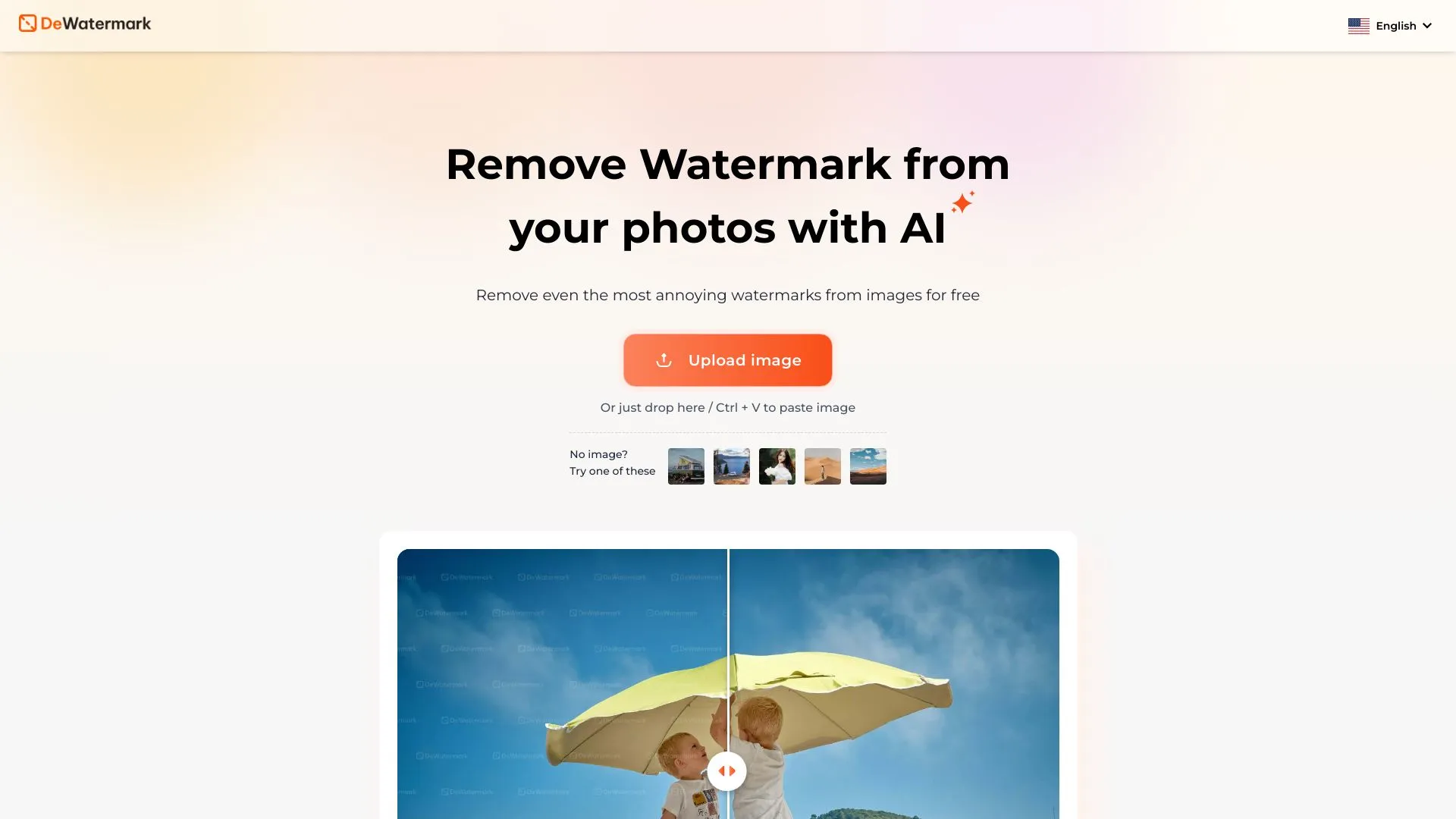
Task: Click the Upload image button
Action: pyautogui.click(x=728, y=360)
